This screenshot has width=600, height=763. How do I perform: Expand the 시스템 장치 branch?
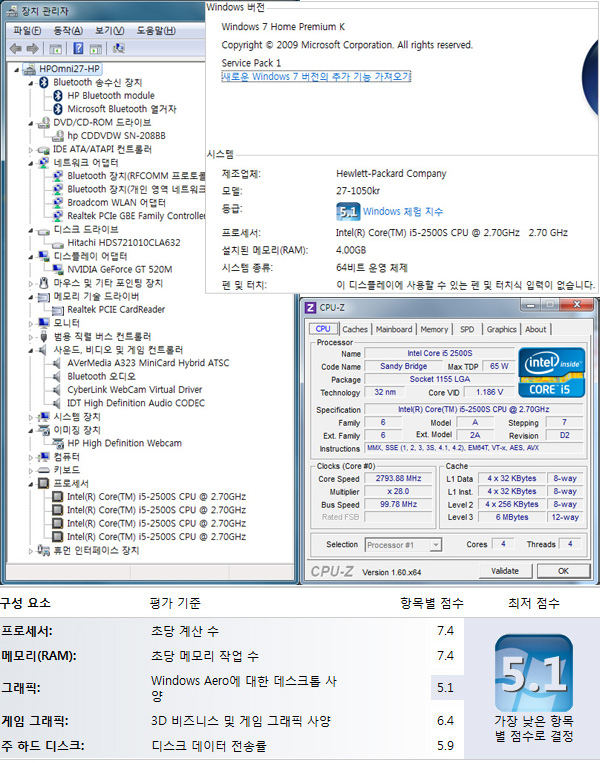[x=31, y=418]
